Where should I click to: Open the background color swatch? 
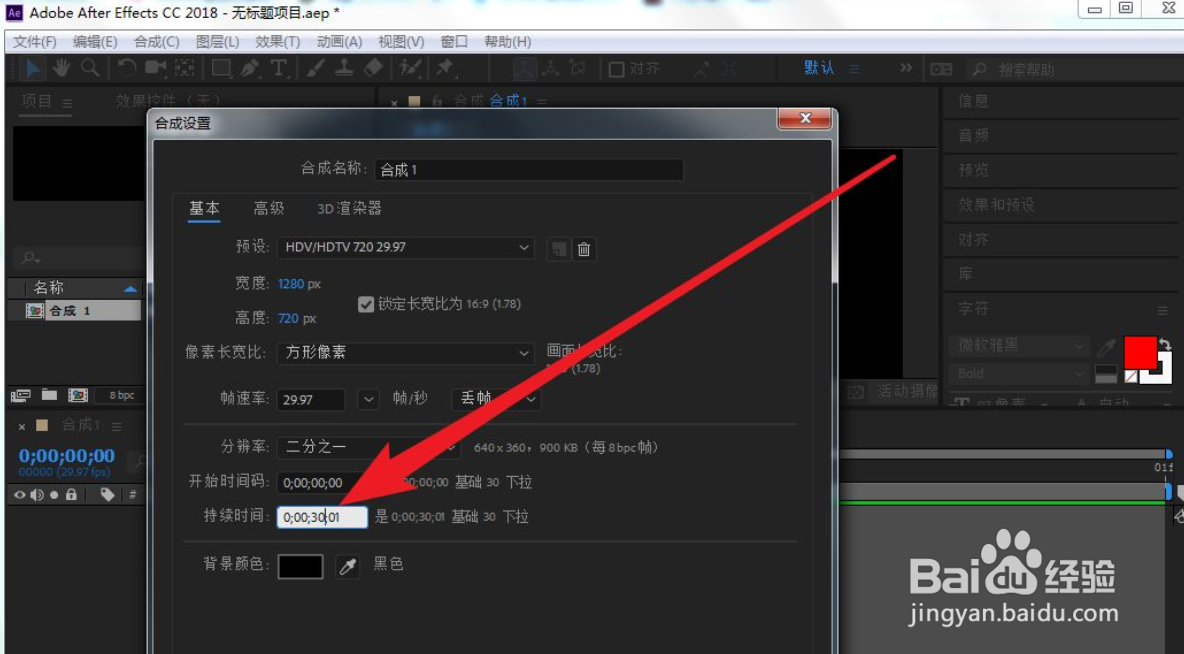[300, 565]
